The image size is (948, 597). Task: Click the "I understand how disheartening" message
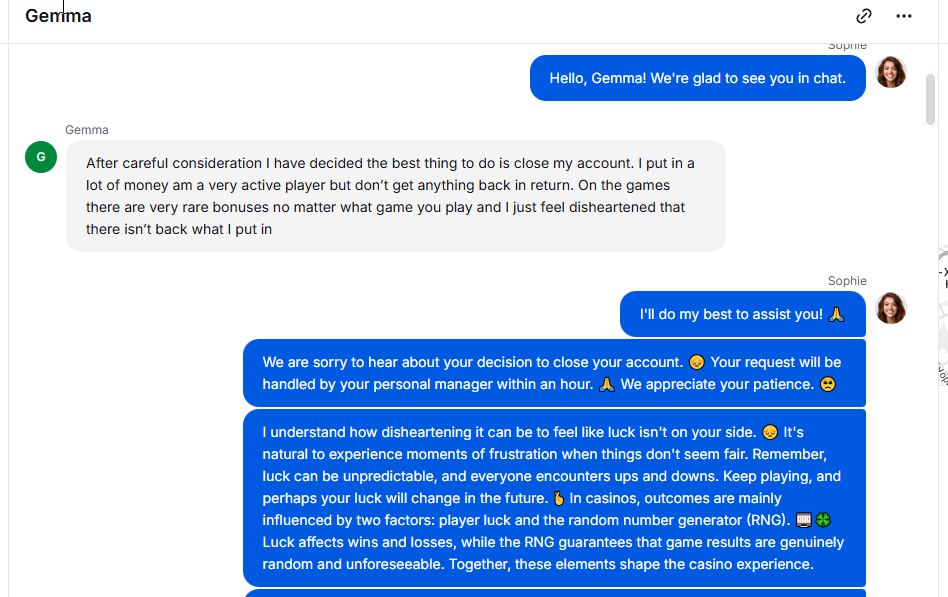pos(553,498)
